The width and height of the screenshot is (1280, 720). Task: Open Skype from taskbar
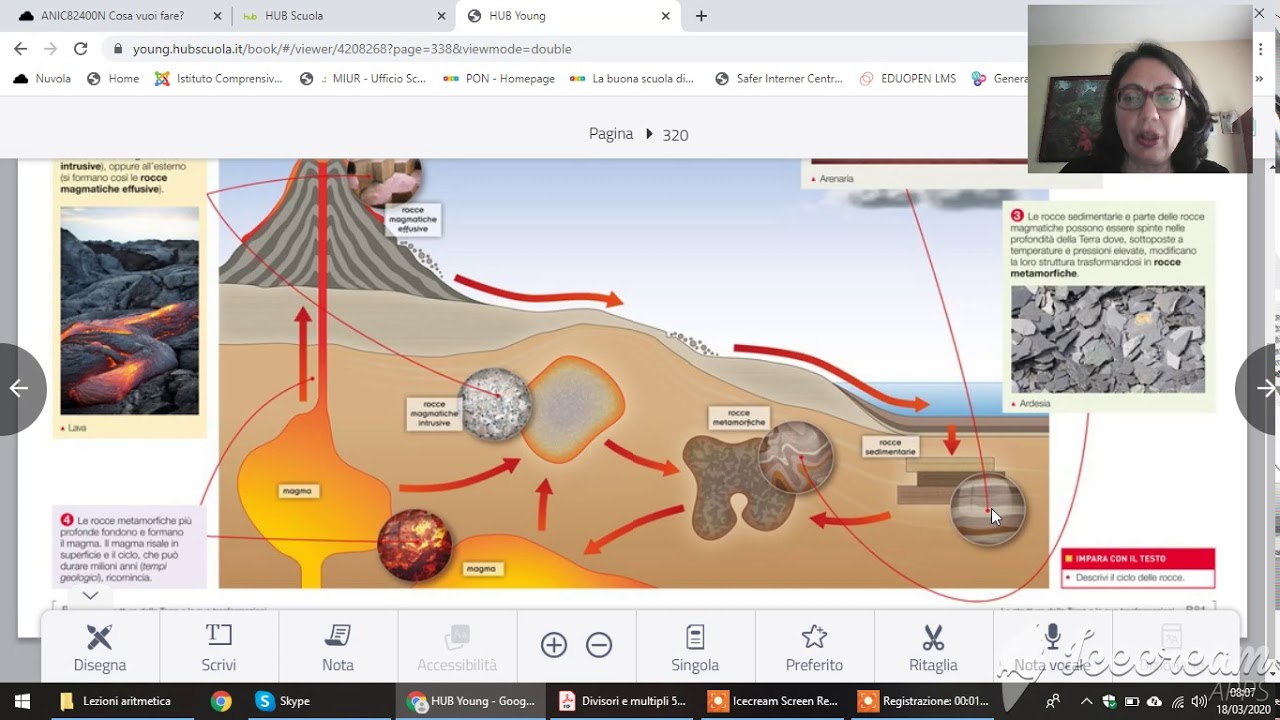click(x=283, y=701)
